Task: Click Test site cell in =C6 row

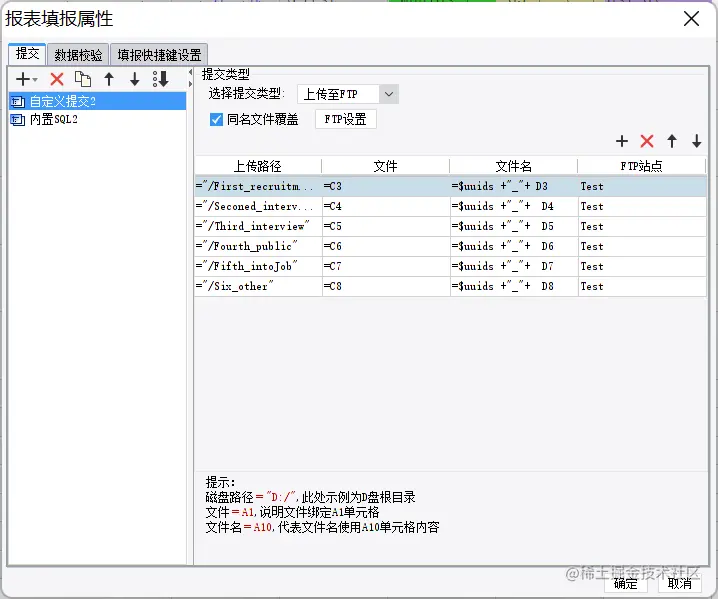Action: [x=642, y=246]
